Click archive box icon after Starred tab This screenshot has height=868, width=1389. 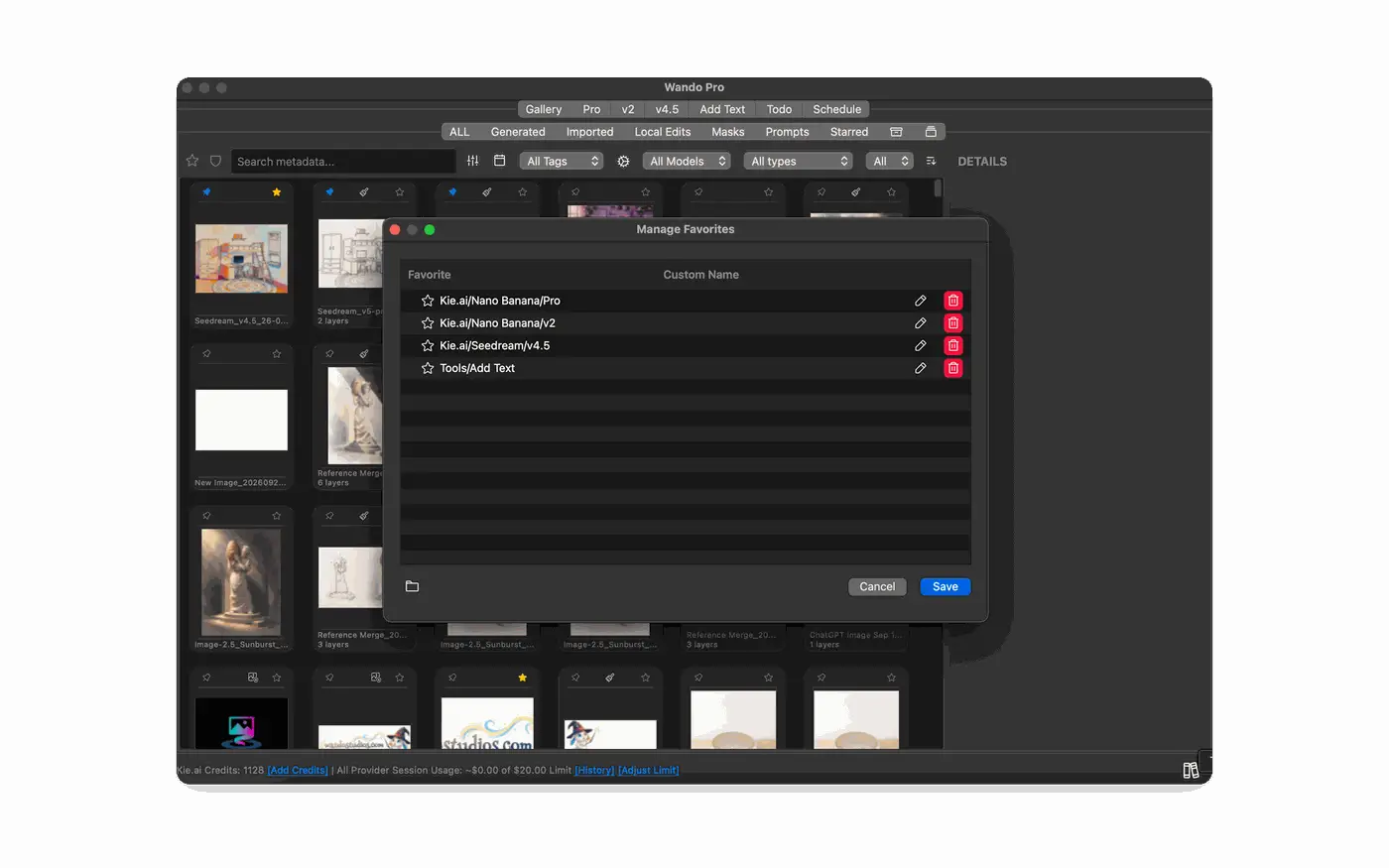click(896, 132)
